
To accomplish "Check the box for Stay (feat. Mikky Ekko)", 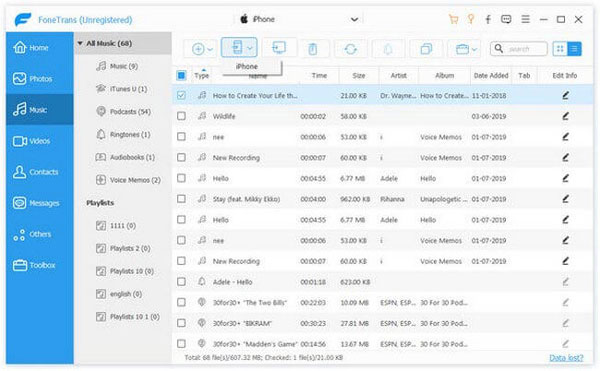I will [181, 199].
